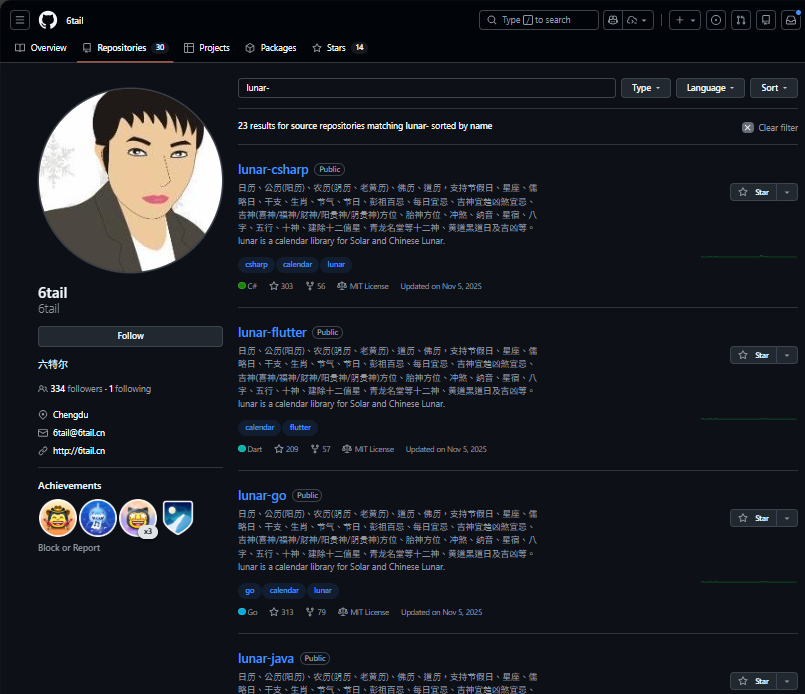
Task: Click the repository search field containing lunar-
Action: point(426,88)
